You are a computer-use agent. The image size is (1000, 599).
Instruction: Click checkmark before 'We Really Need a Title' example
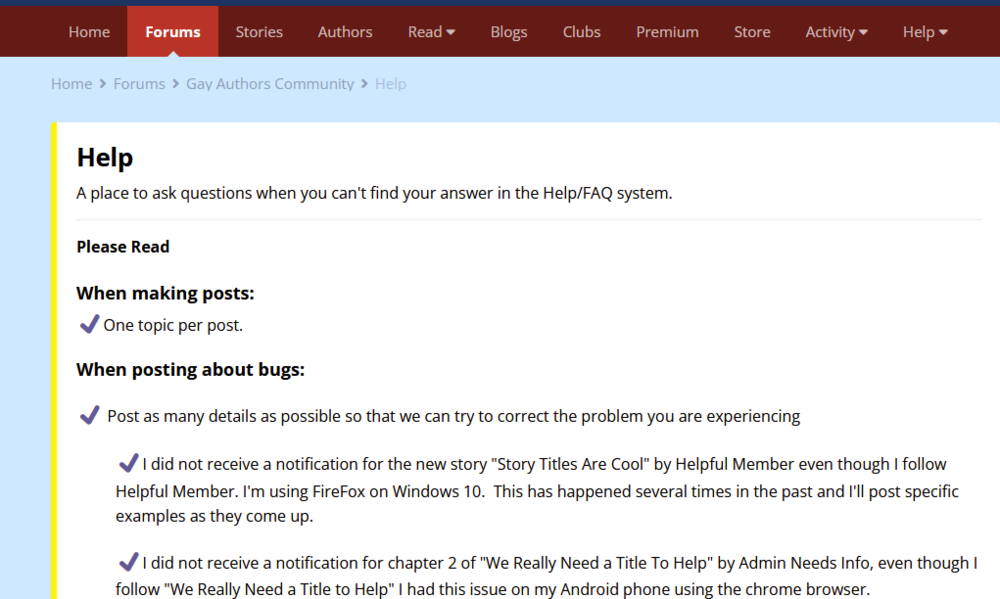point(128,561)
